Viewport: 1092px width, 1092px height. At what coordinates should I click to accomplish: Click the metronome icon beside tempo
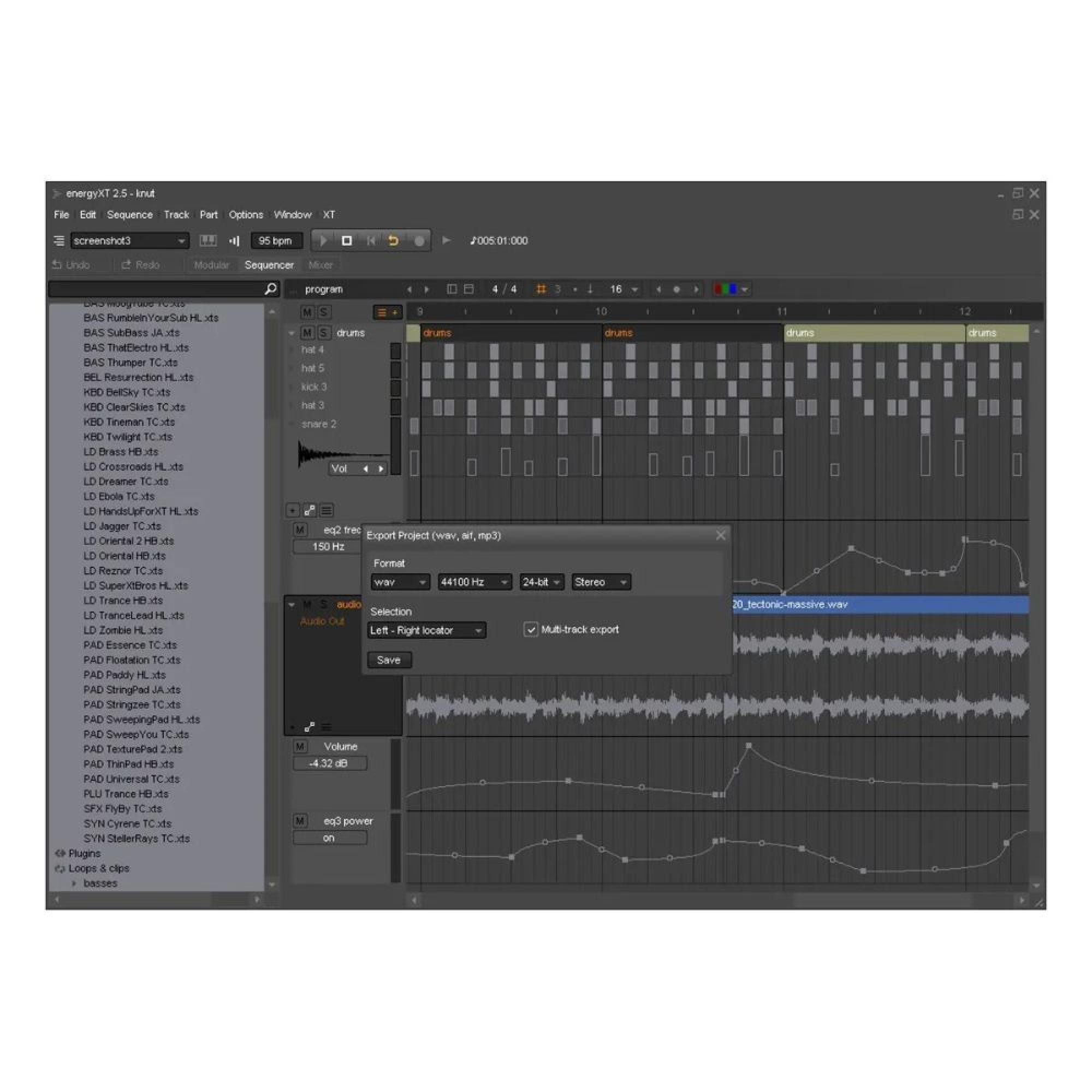pyautogui.click(x=234, y=241)
